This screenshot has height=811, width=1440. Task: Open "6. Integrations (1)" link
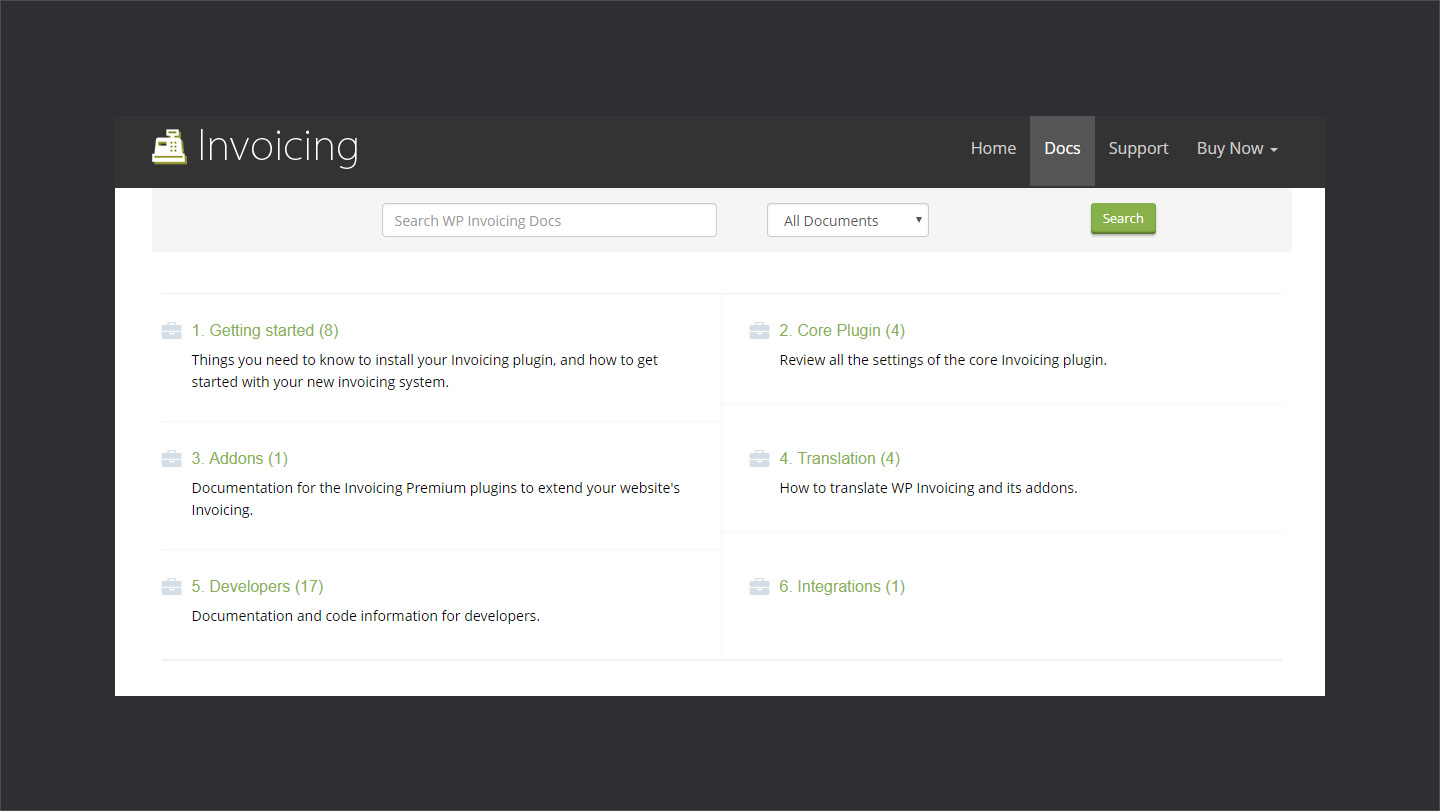click(842, 587)
